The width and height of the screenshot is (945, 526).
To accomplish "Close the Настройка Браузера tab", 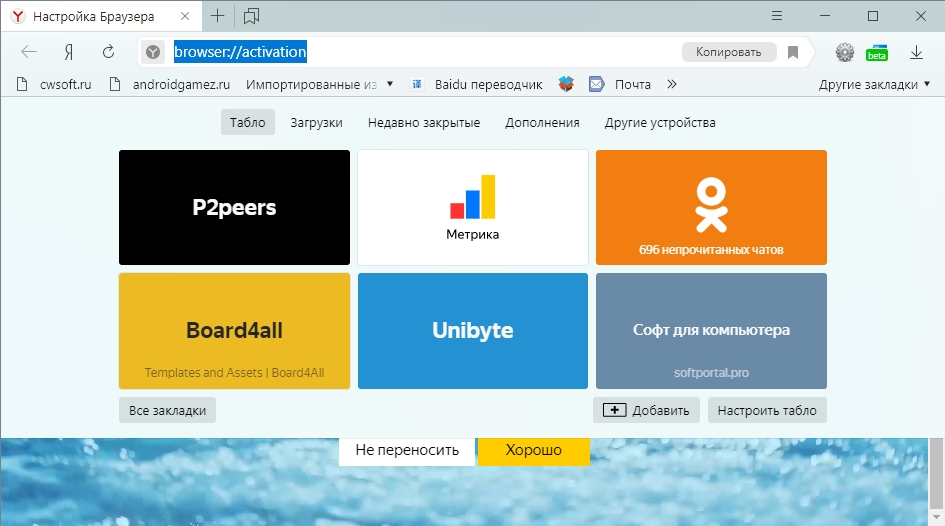I will click(x=185, y=16).
